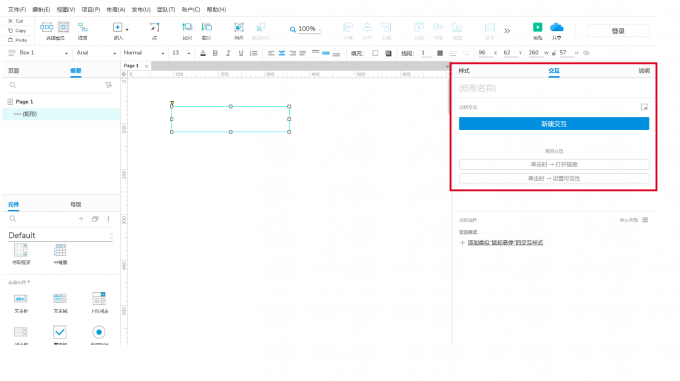Click the X position field
The height and width of the screenshot is (381, 680).
pyautogui.click(x=485, y=52)
